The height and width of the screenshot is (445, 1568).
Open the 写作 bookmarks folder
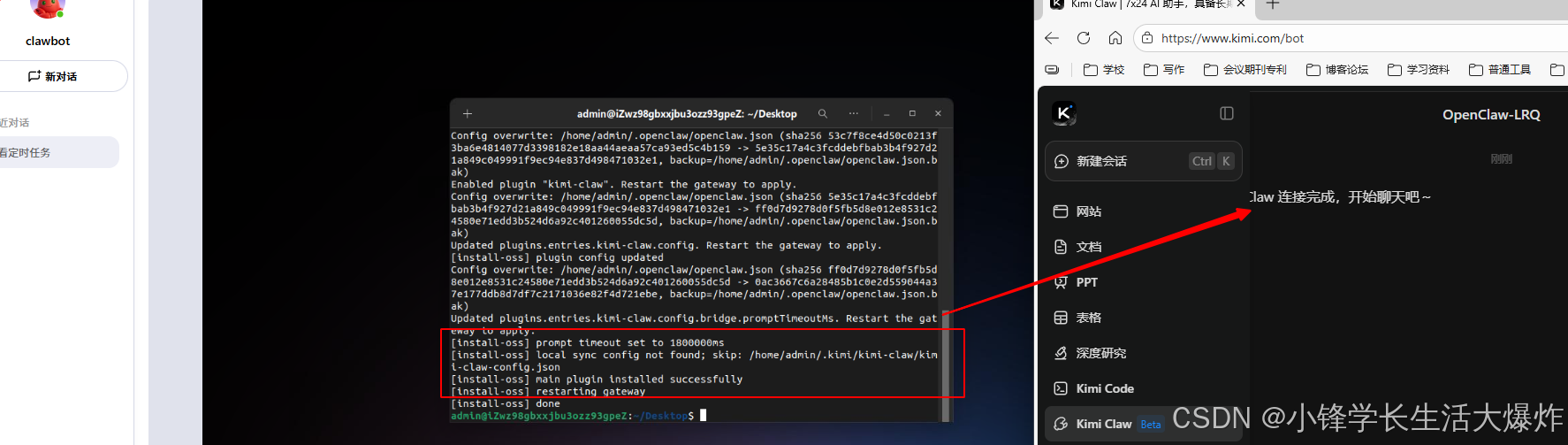coord(1164,70)
